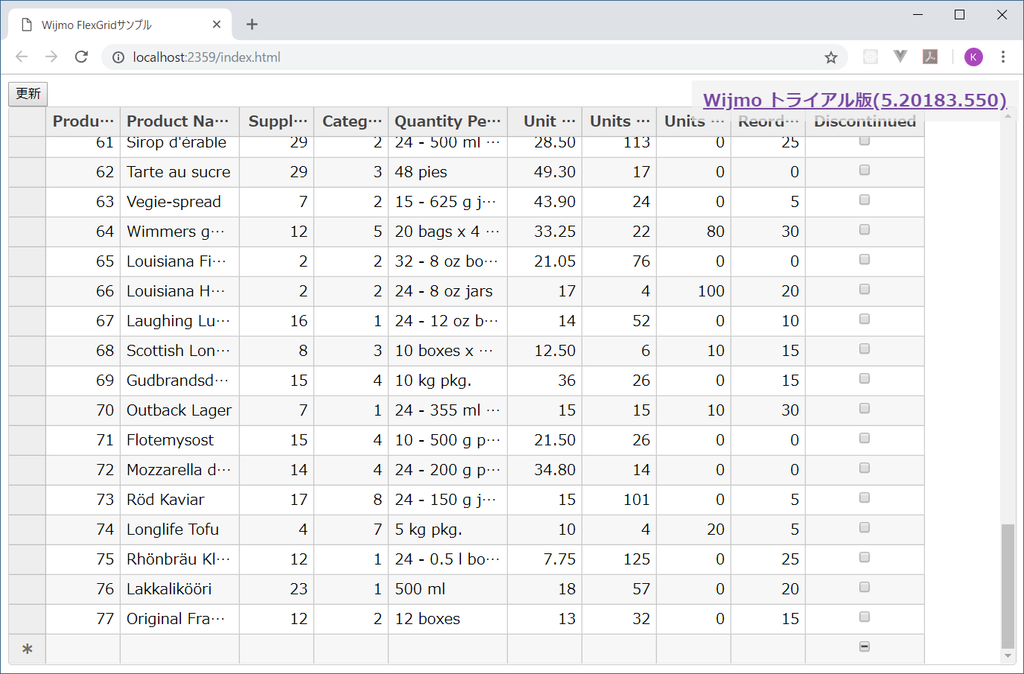Select the cell 'Scottish Lon…'

coord(180,351)
